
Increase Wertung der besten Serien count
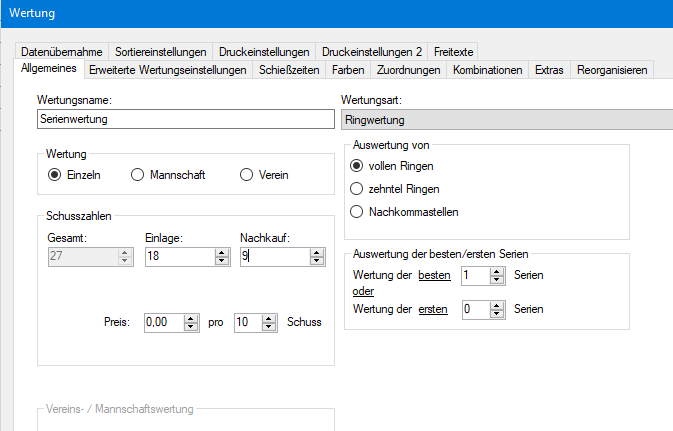pos(499,270)
